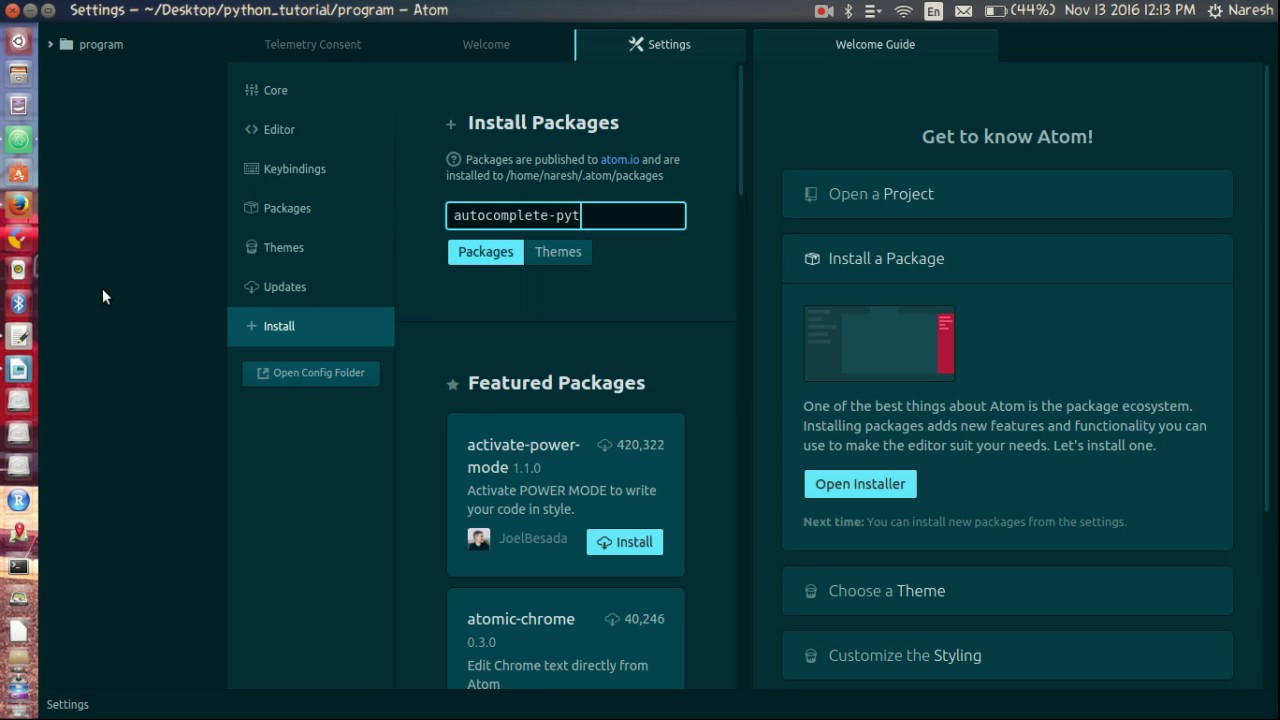Image resolution: width=1280 pixels, height=720 pixels.
Task: Click the activate-power-mode download count icon
Action: tap(605, 445)
